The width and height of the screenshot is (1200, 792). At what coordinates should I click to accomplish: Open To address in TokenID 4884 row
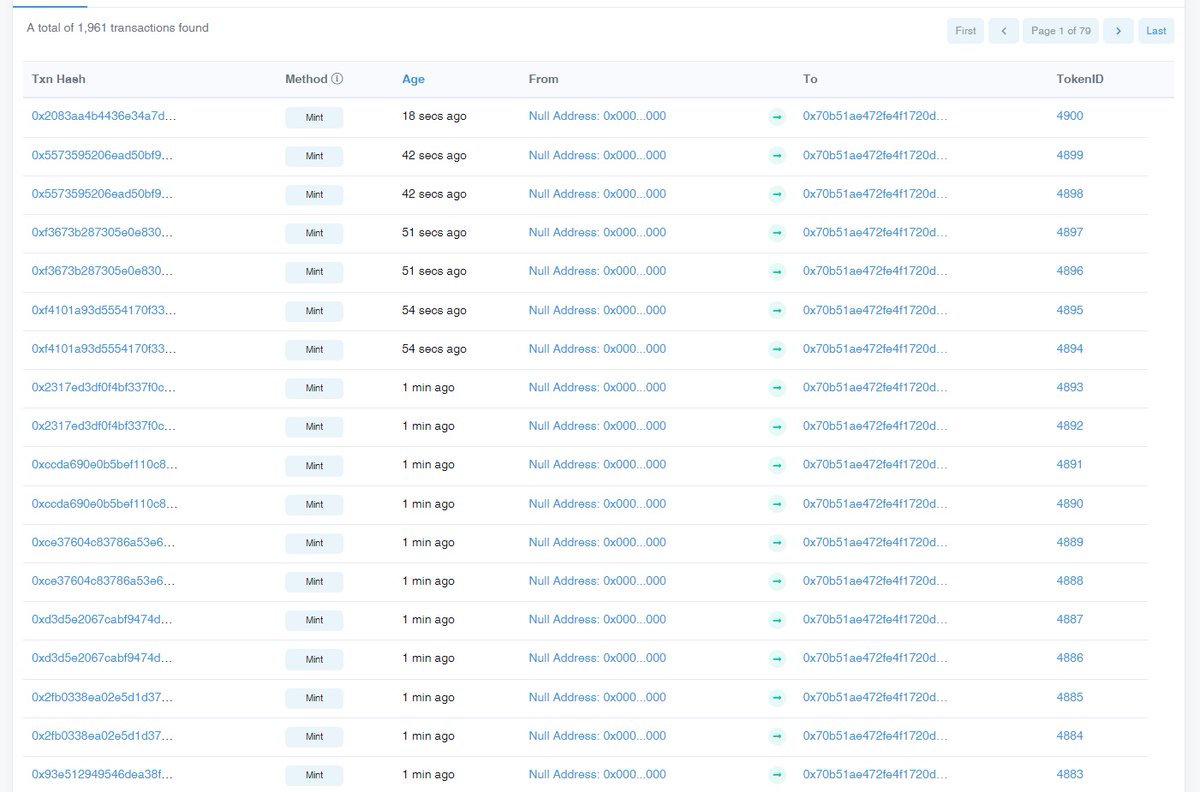(x=875, y=736)
